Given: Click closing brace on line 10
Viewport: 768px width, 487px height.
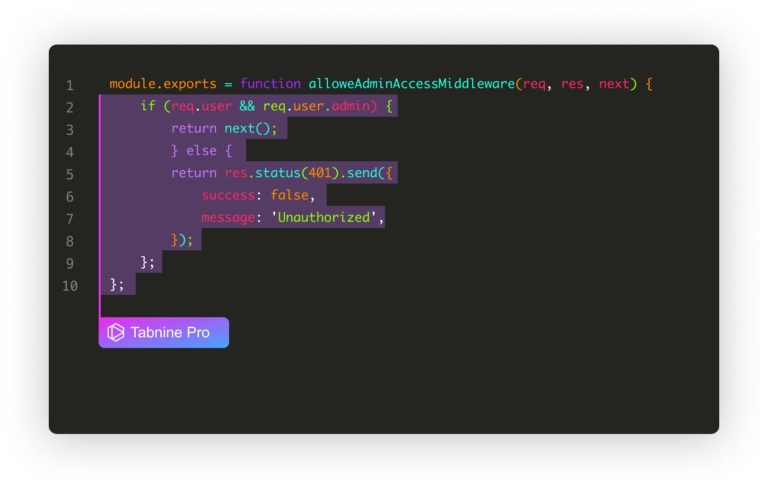Looking at the screenshot, I should (113, 284).
